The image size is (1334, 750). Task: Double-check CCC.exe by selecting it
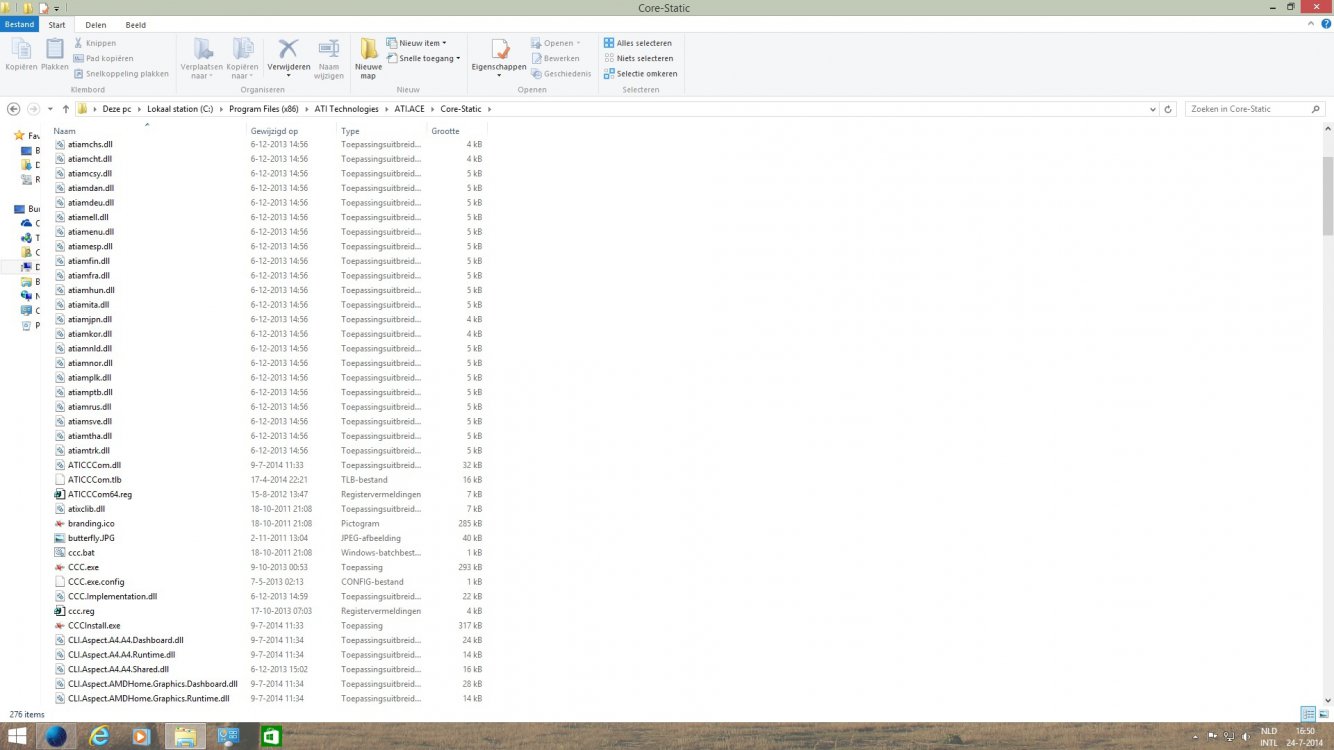pos(83,567)
